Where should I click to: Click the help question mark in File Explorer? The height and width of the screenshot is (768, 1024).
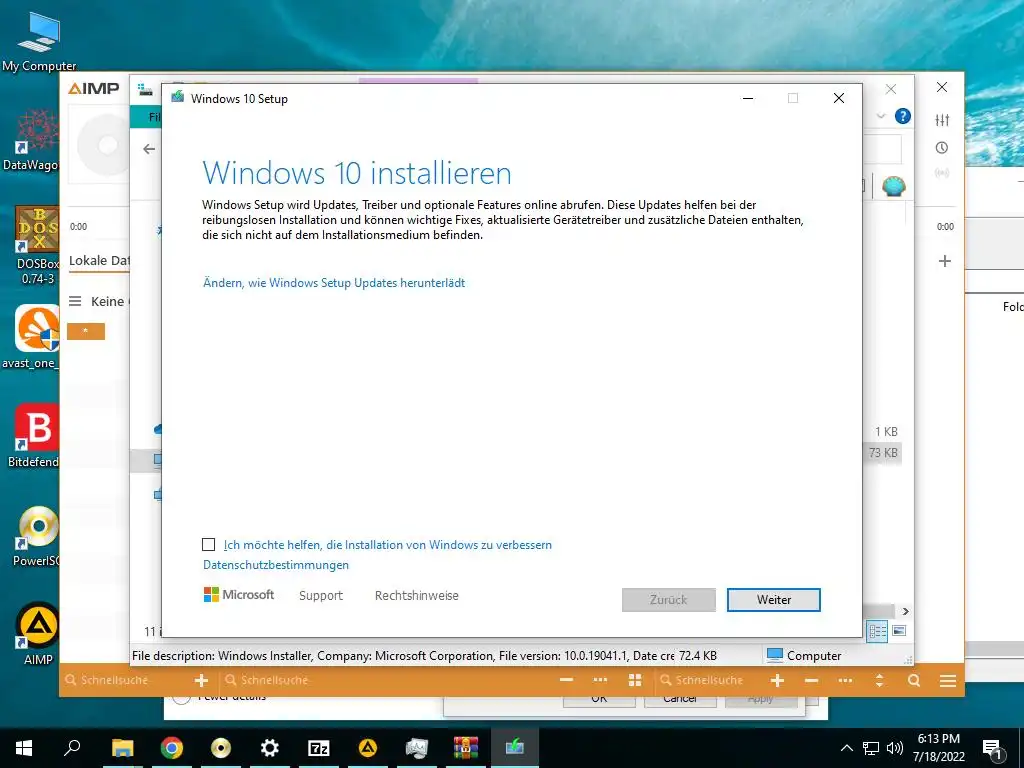(903, 116)
